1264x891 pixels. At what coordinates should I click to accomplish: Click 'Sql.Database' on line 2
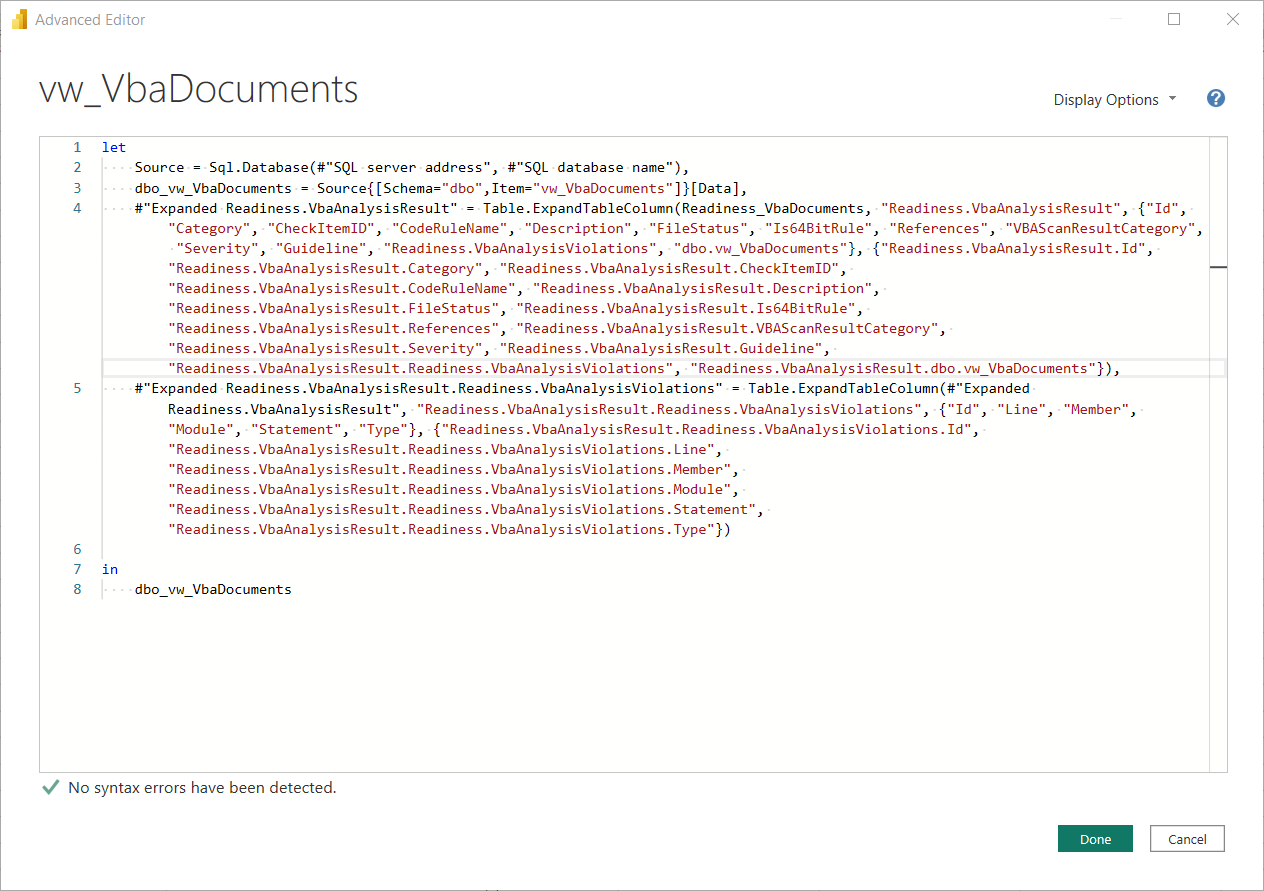tap(259, 167)
